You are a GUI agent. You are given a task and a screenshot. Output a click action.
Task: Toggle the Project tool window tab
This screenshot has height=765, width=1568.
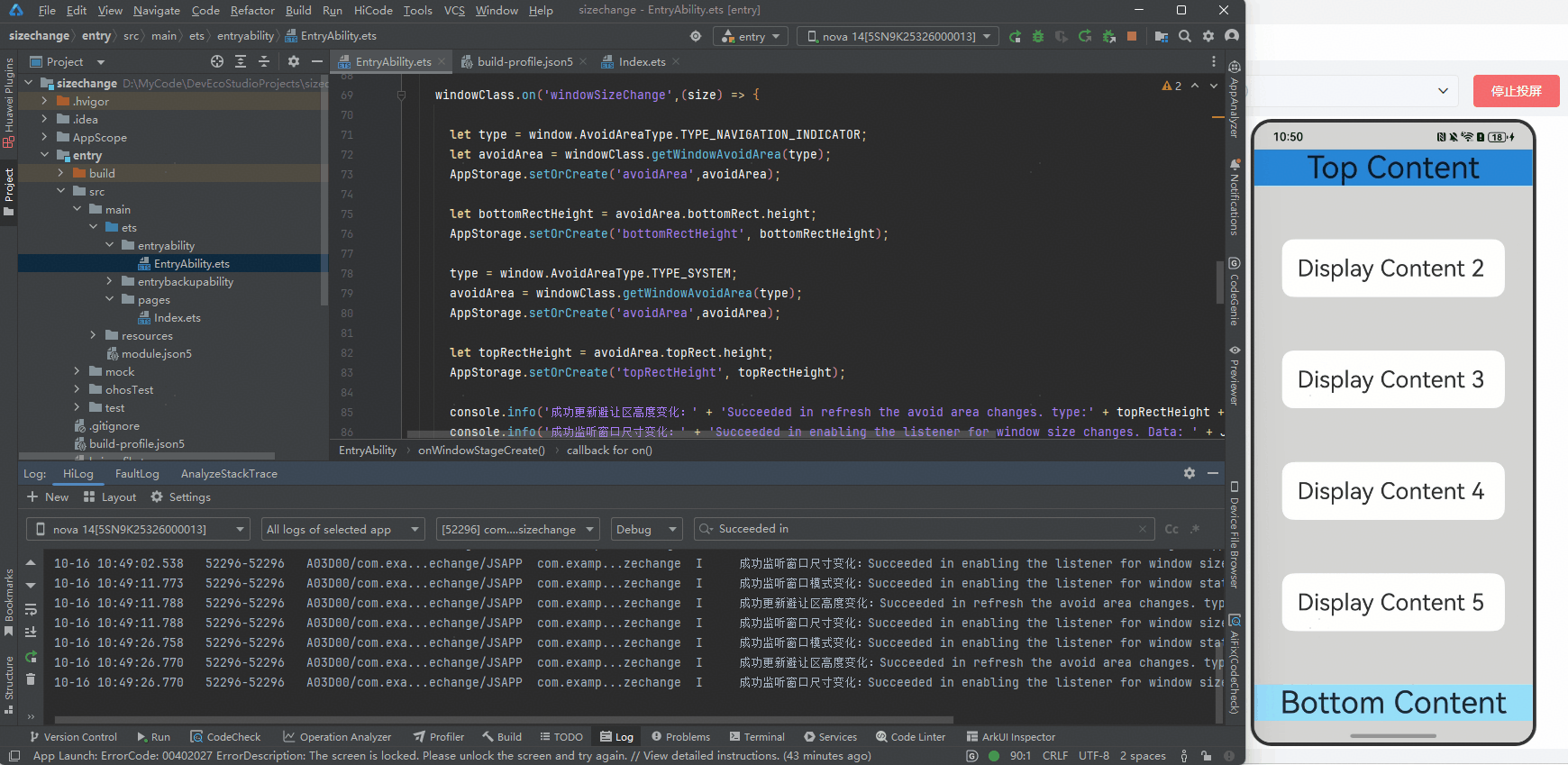click(x=9, y=192)
